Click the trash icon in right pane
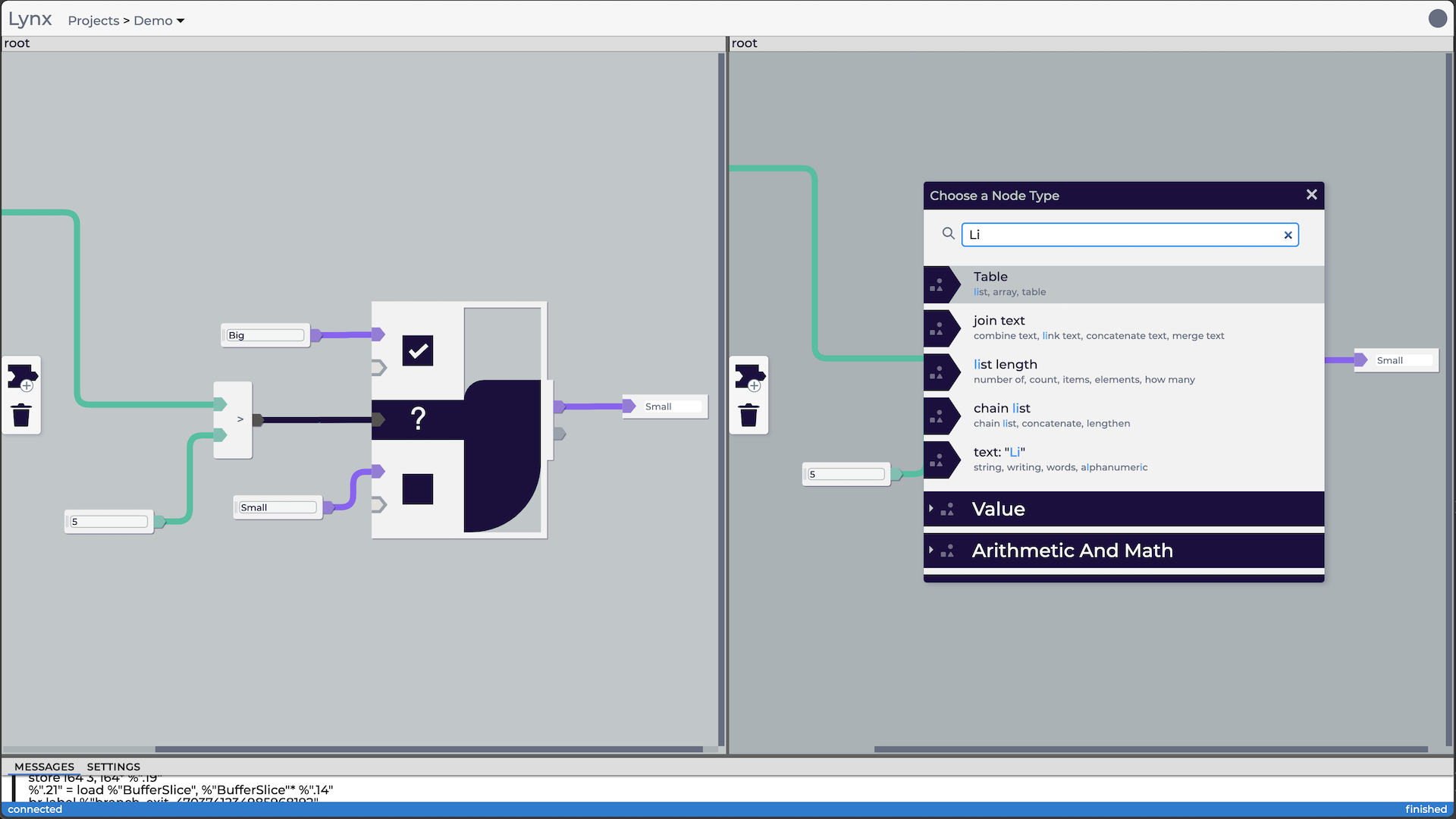 click(x=748, y=415)
